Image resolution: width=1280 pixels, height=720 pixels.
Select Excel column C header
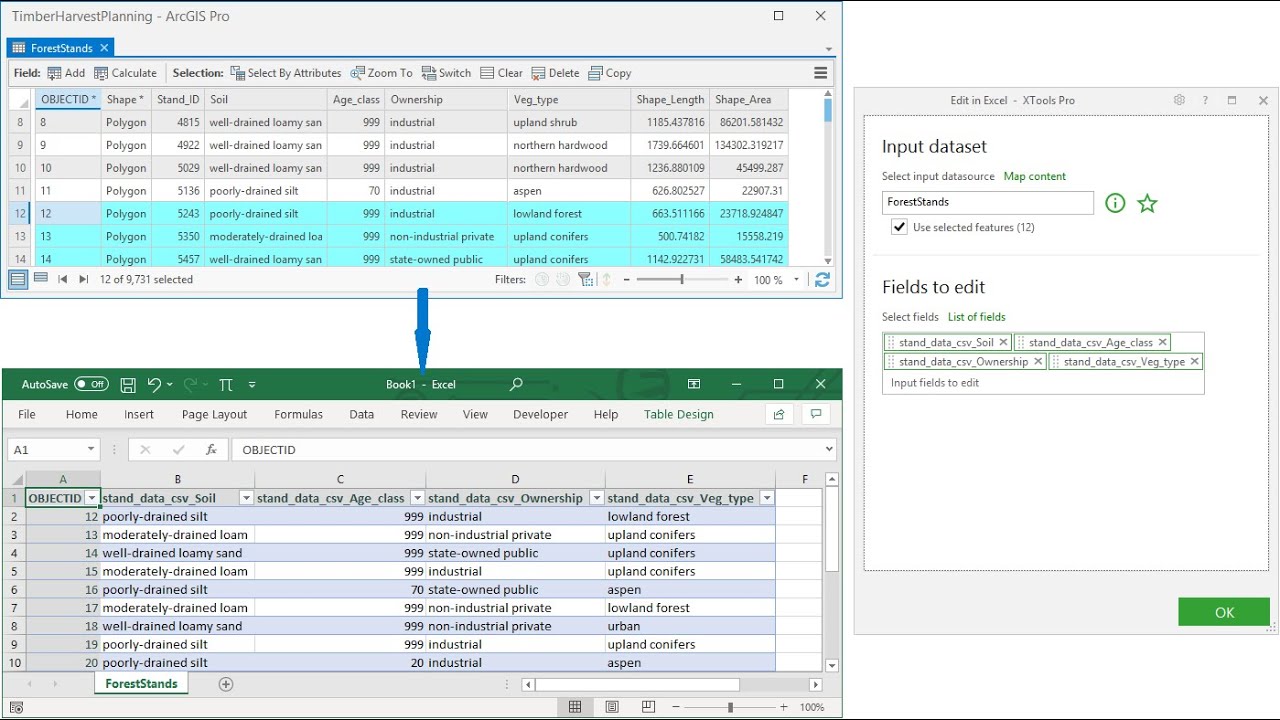tap(340, 479)
